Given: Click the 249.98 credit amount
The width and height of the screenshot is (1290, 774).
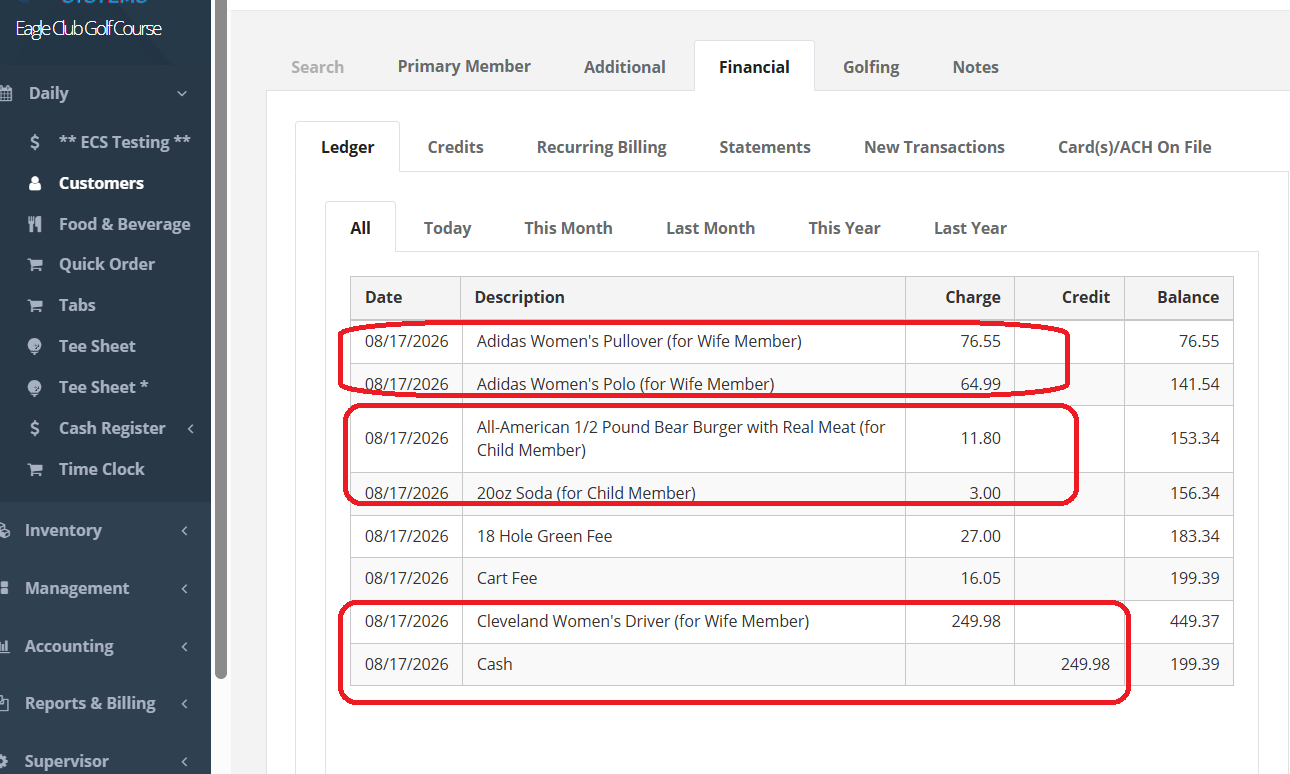Looking at the screenshot, I should pyautogui.click(x=1085, y=664).
